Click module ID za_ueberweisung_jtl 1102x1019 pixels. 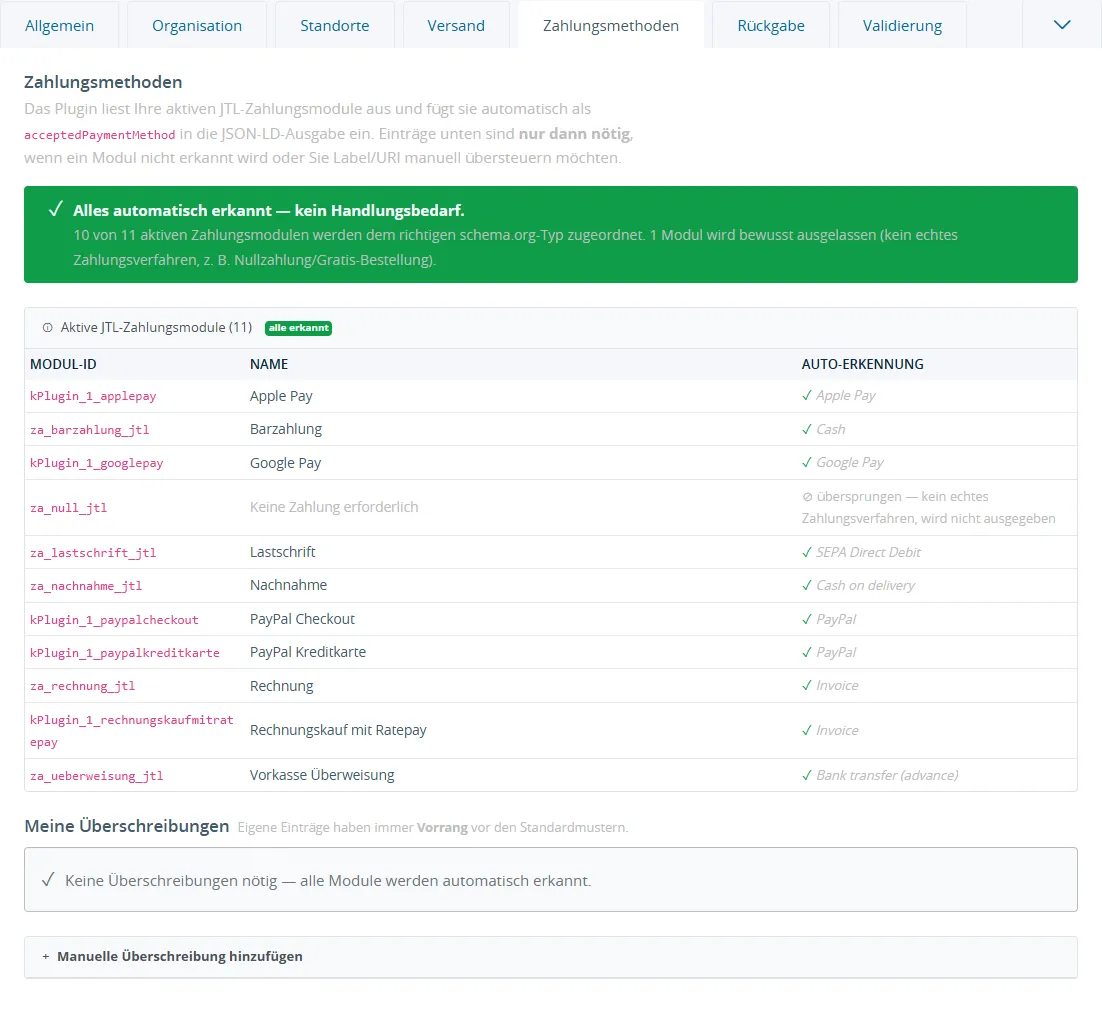tap(96, 776)
